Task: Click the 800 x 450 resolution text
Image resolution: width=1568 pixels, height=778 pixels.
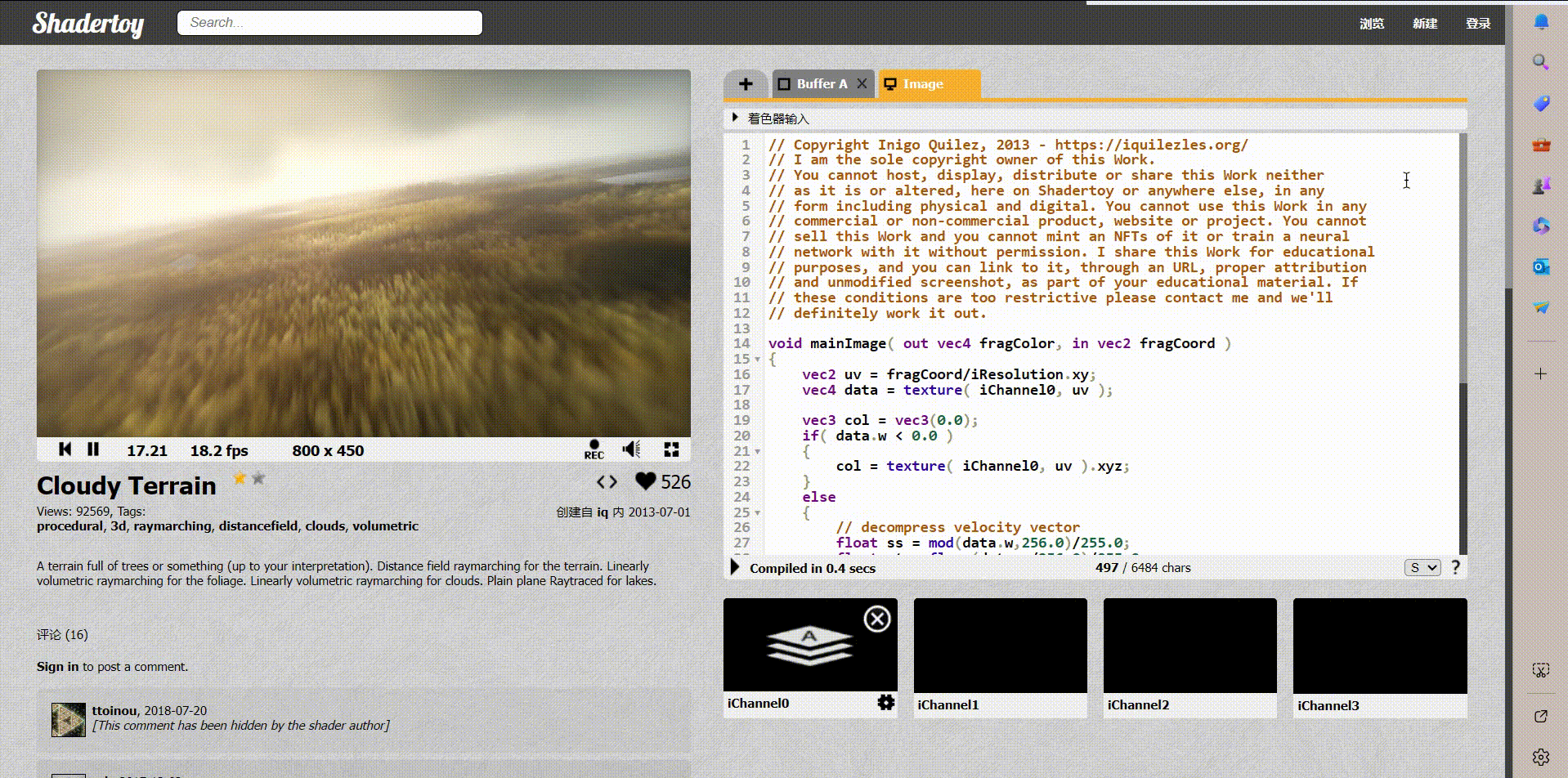Action: [328, 450]
